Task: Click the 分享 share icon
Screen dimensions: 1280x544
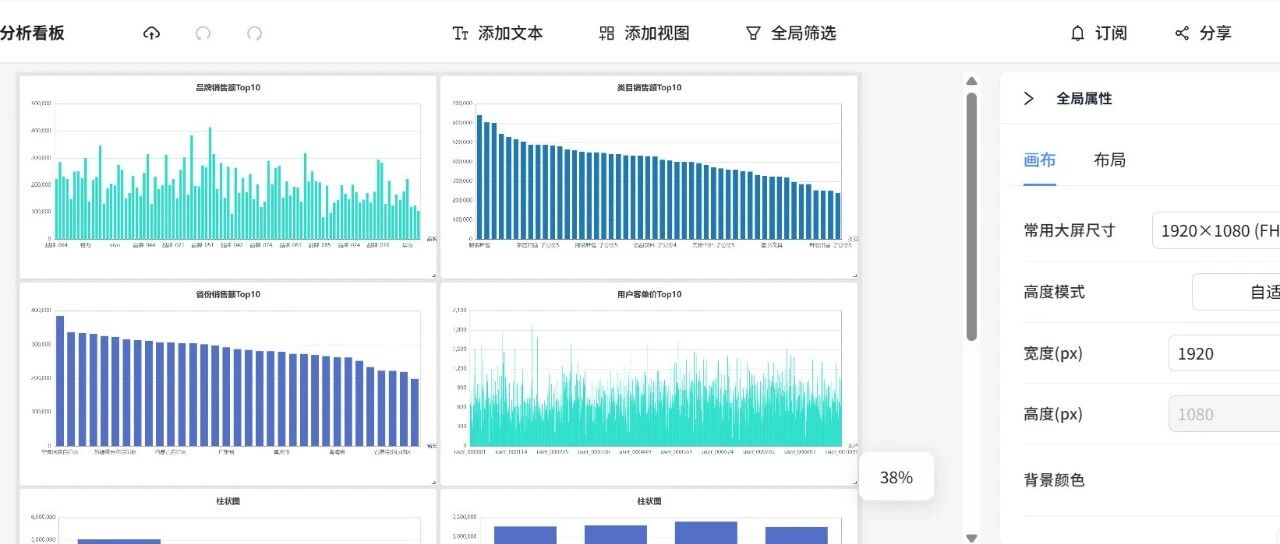Action: point(1182,33)
